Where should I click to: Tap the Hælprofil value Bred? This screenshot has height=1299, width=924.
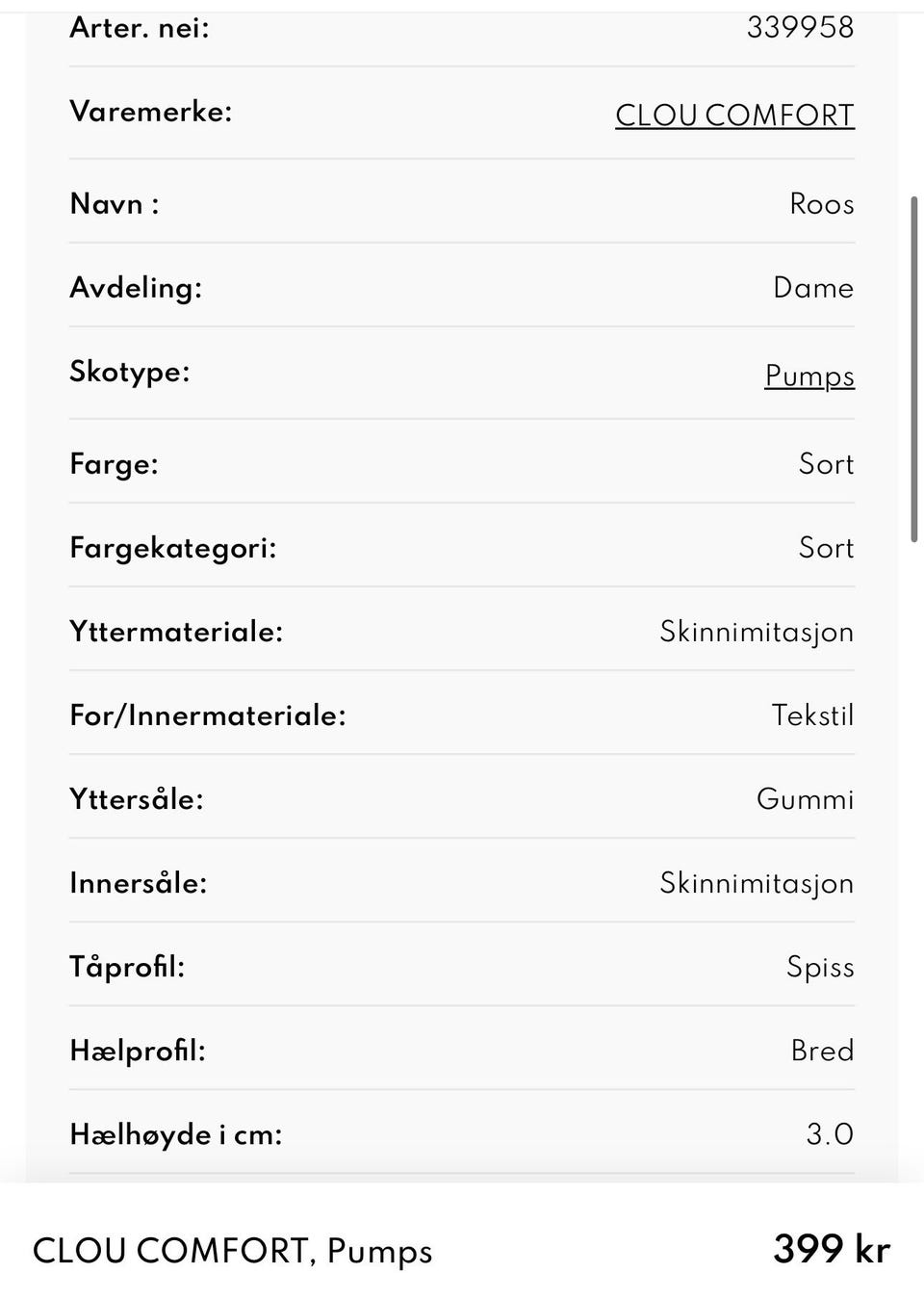click(822, 1051)
